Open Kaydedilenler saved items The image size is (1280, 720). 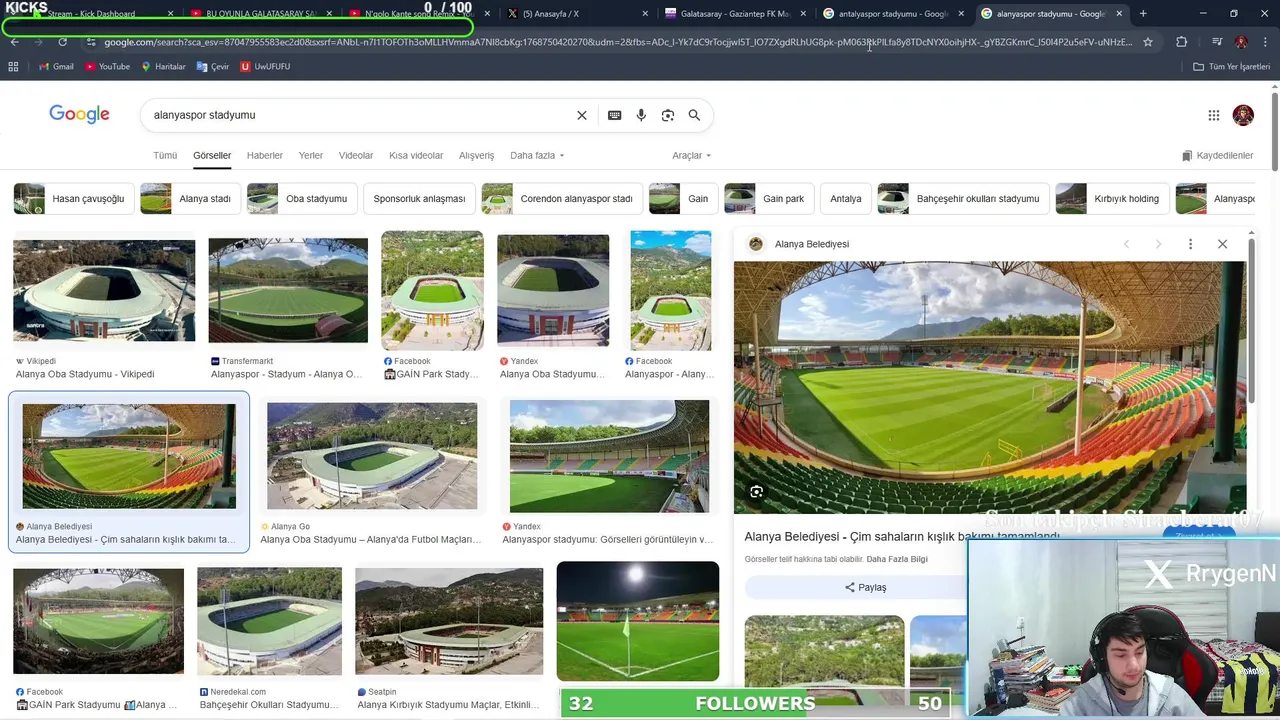(x=1217, y=155)
